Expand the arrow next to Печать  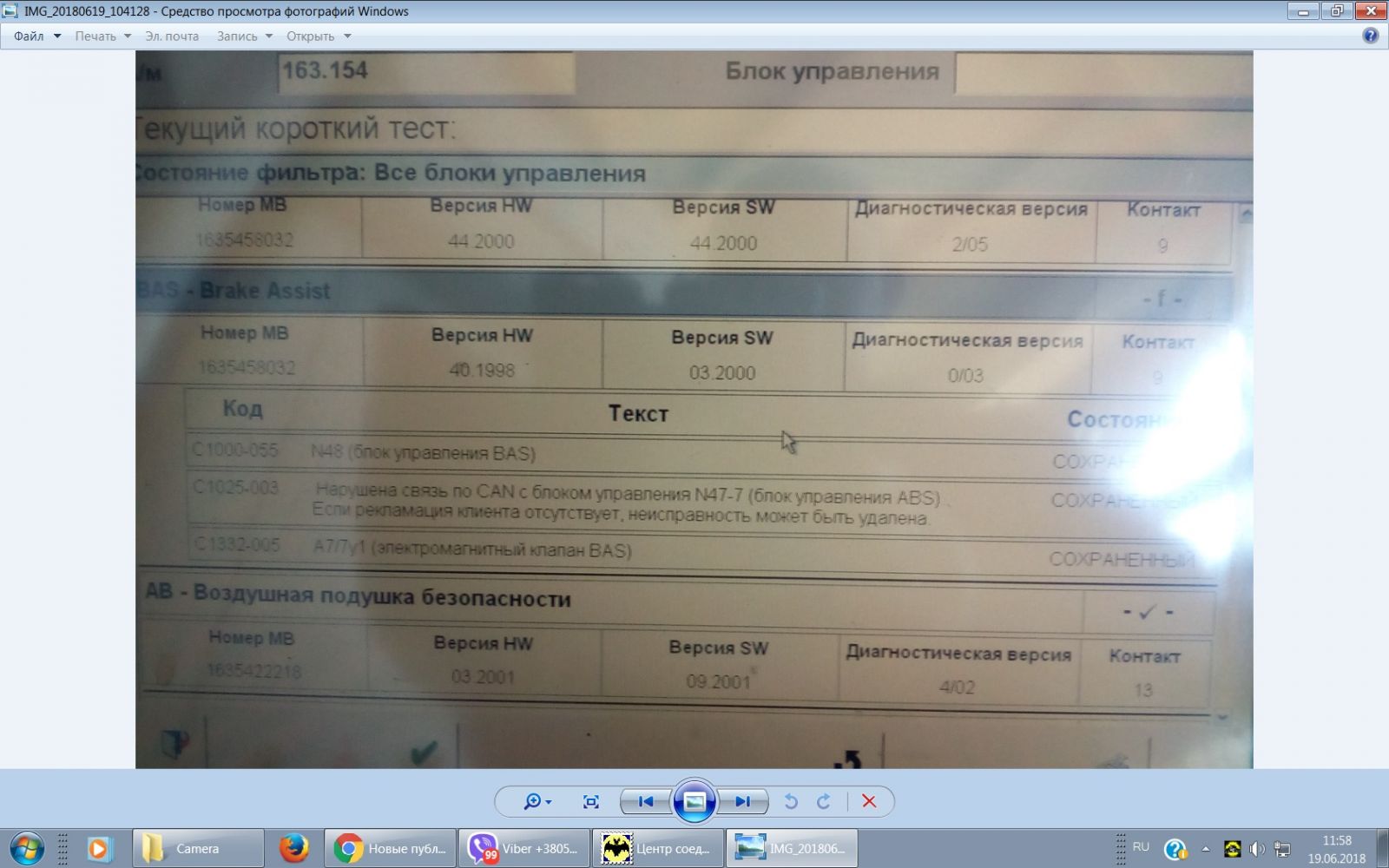(128, 36)
